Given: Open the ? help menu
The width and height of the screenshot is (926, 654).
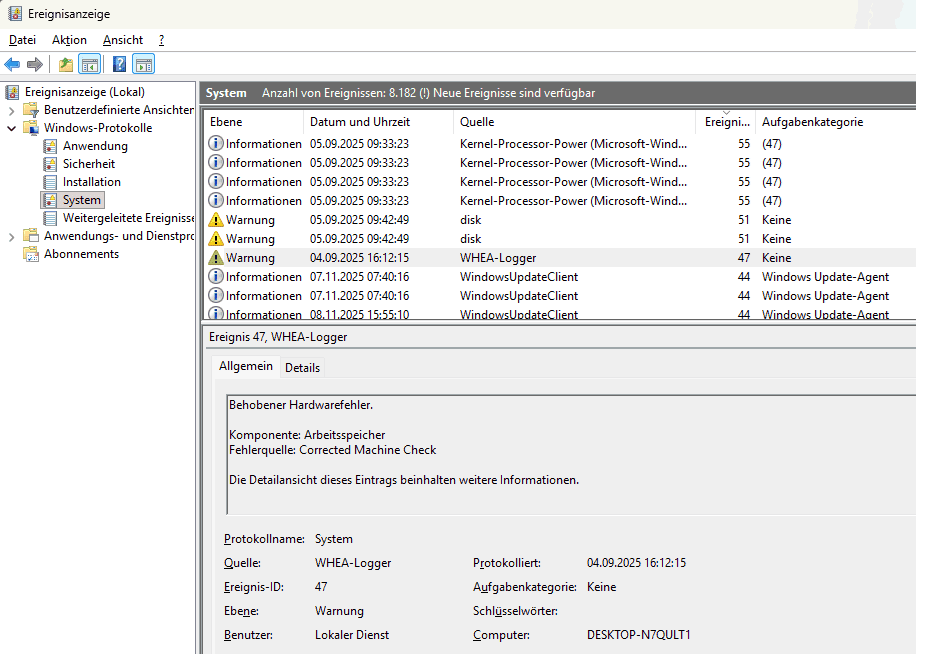Looking at the screenshot, I should click(161, 40).
